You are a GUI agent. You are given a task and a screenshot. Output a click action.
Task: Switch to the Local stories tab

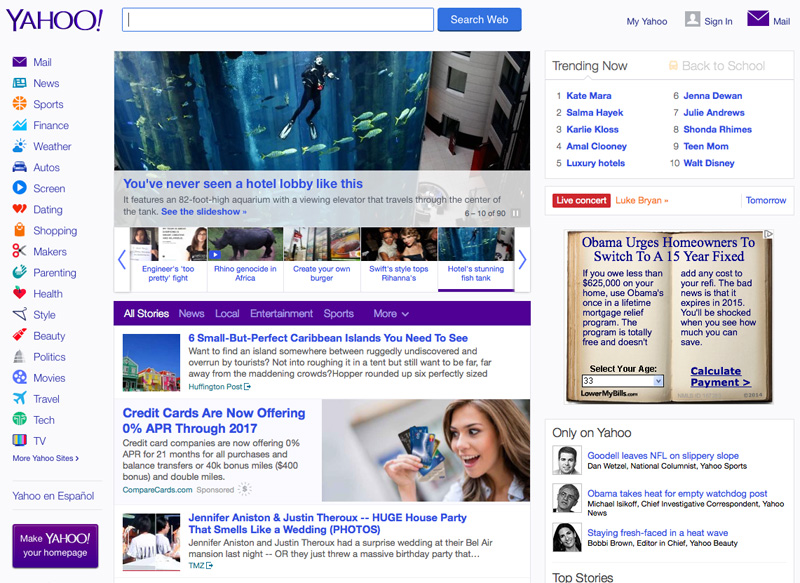click(x=227, y=314)
